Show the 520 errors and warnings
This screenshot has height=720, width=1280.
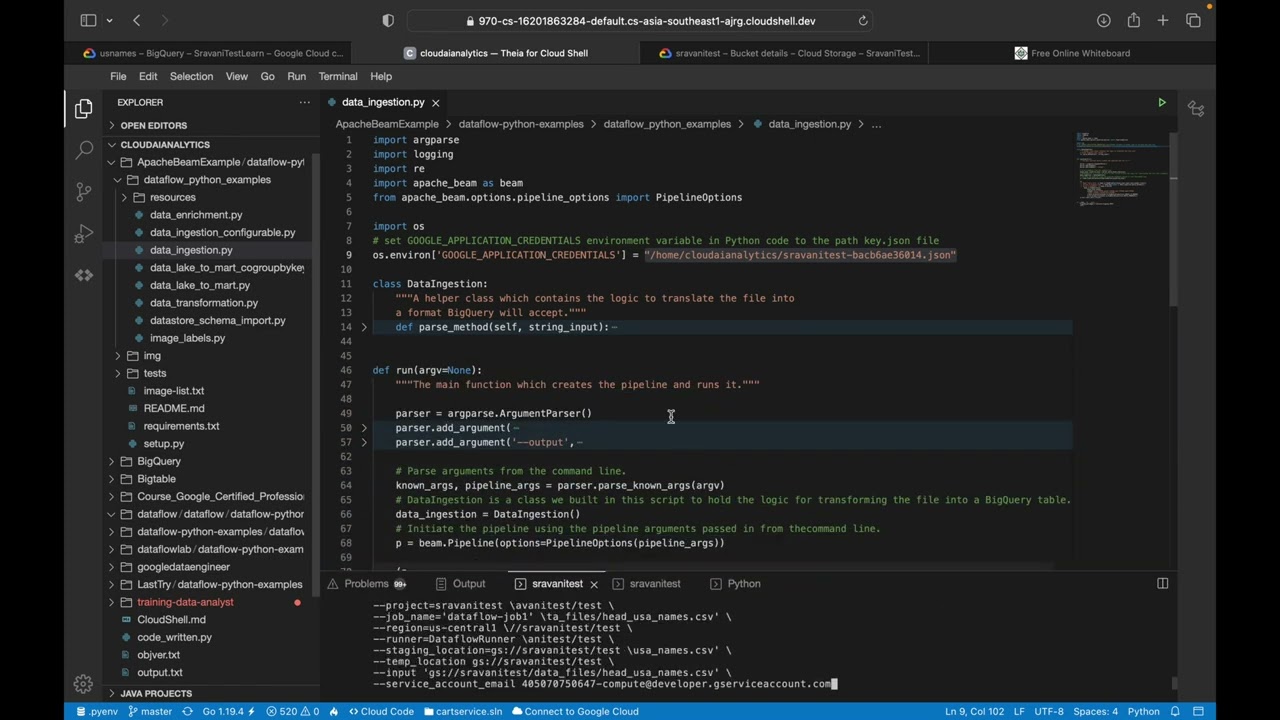[x=293, y=711]
